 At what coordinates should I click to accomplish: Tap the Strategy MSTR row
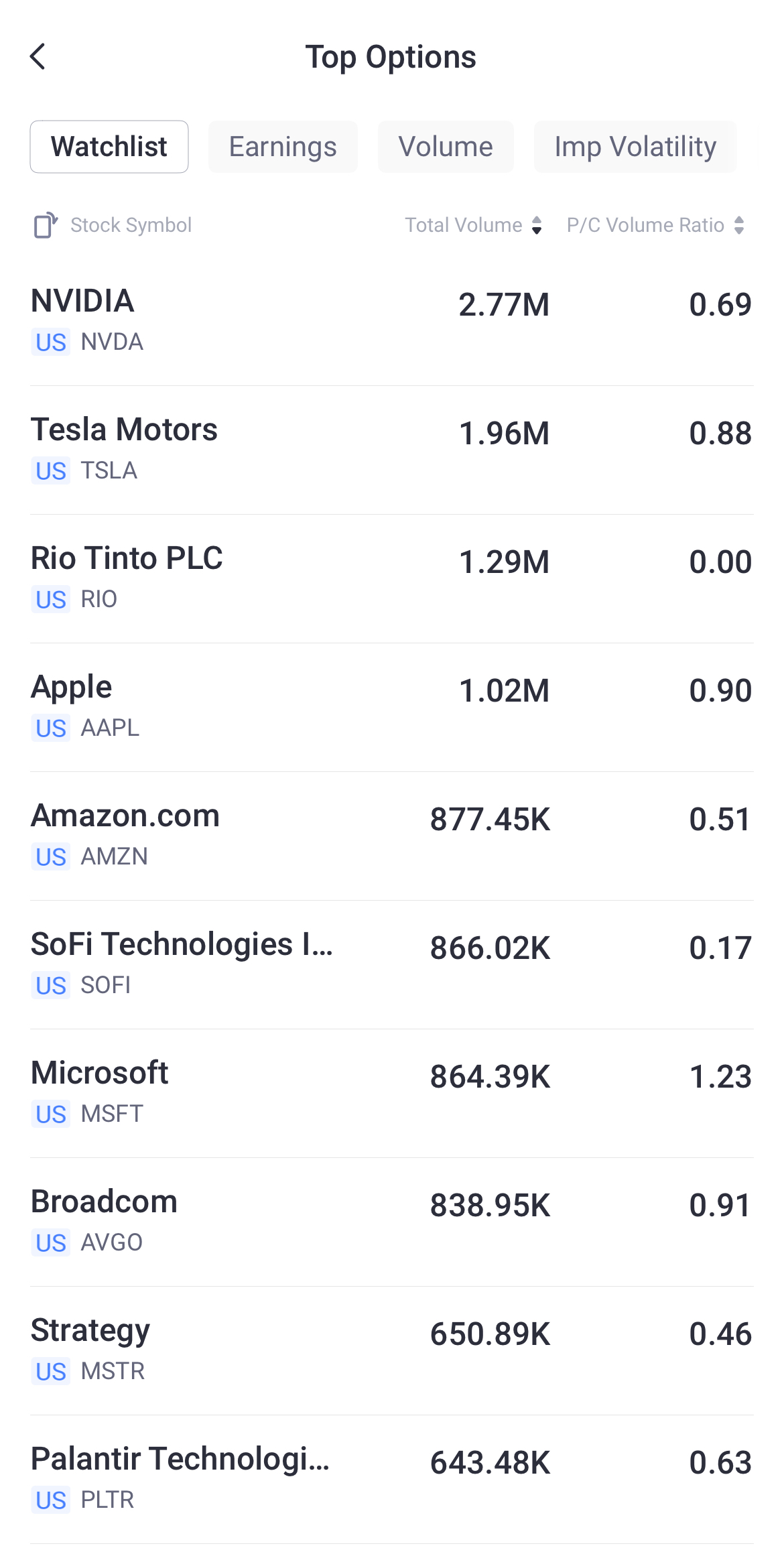pos(392,1350)
